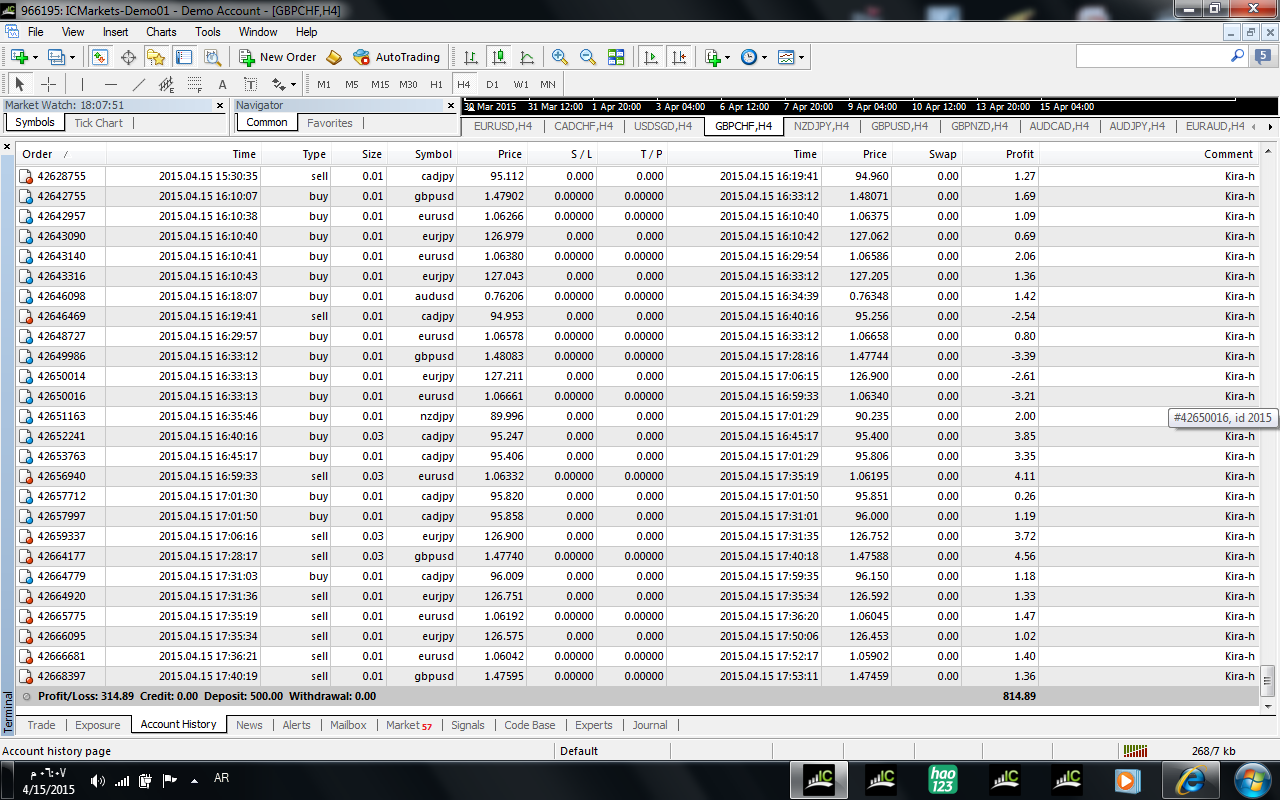Open the Journal tab in Terminal
Viewport: 1280px width, 800px height.
pos(650,725)
